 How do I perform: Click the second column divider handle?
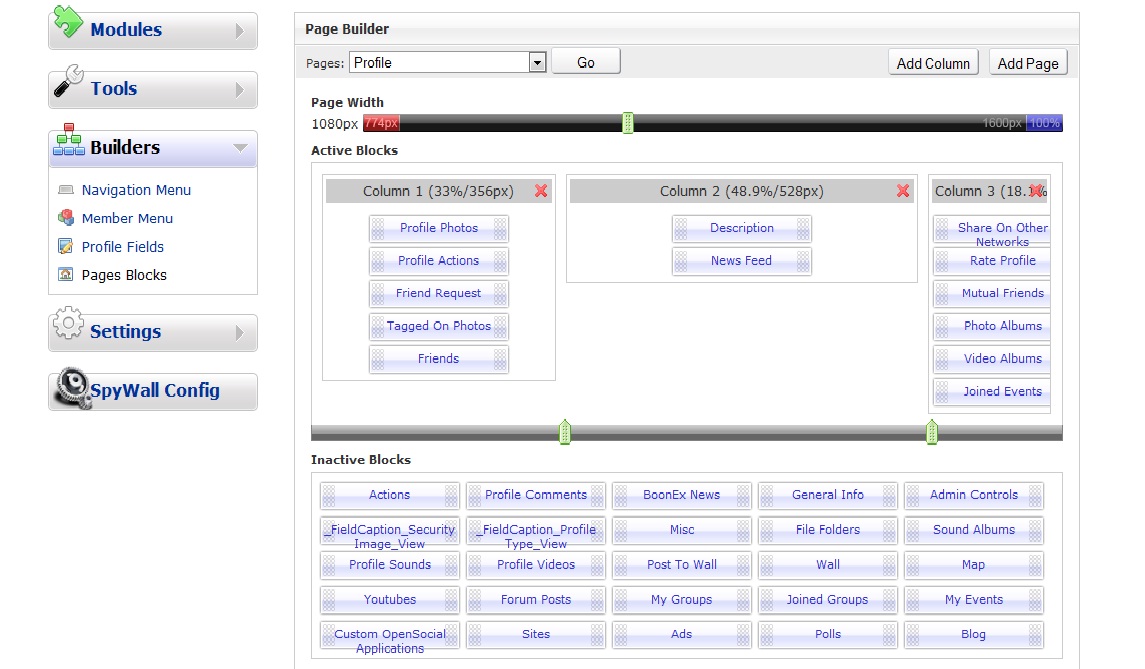pyautogui.click(x=932, y=432)
